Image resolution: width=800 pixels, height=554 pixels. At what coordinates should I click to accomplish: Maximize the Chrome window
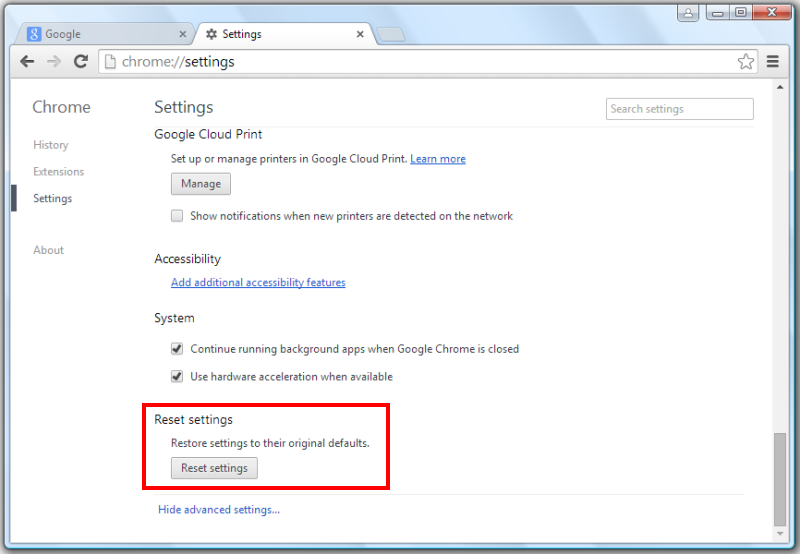click(740, 12)
